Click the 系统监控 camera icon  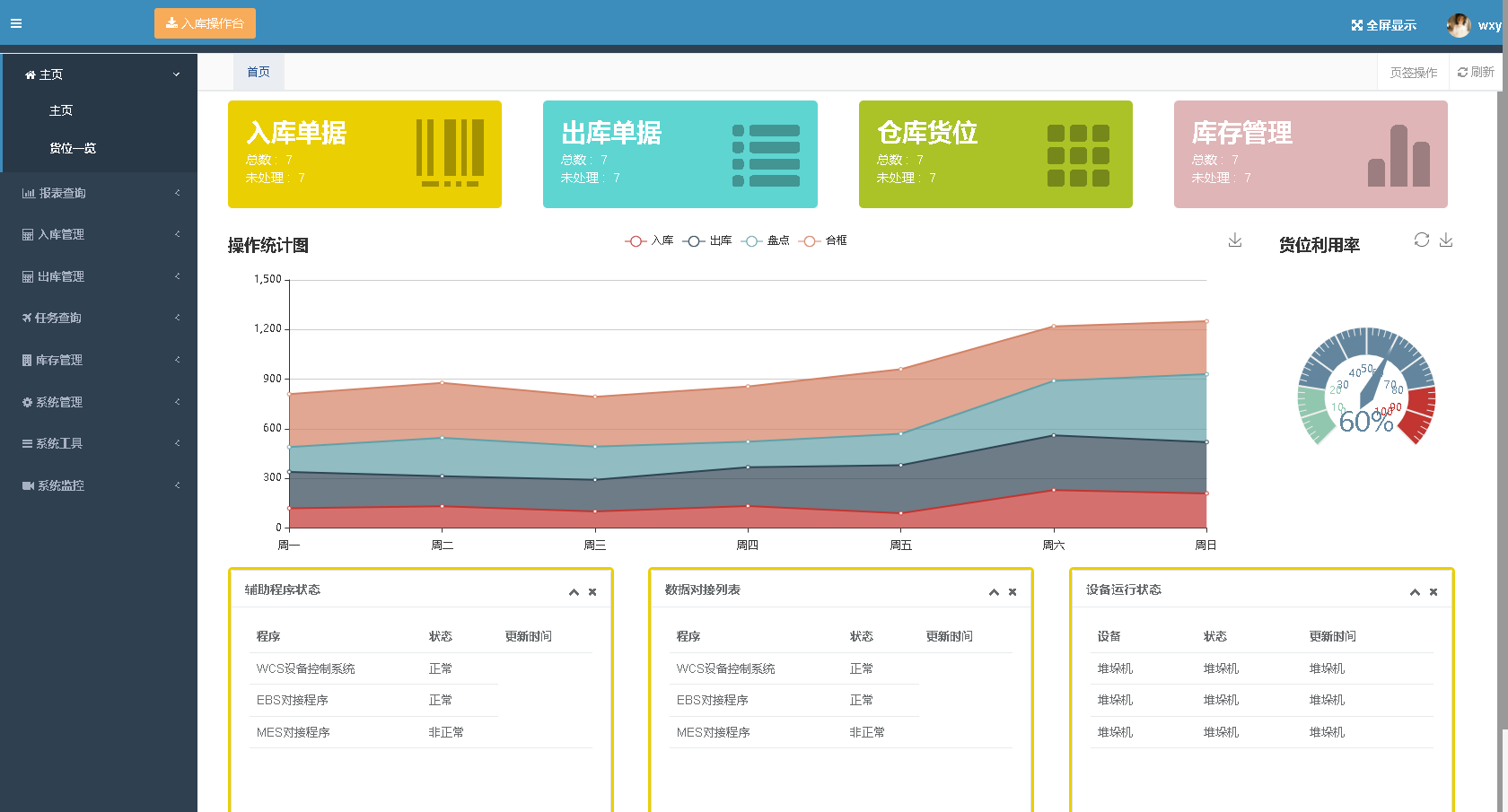[28, 485]
